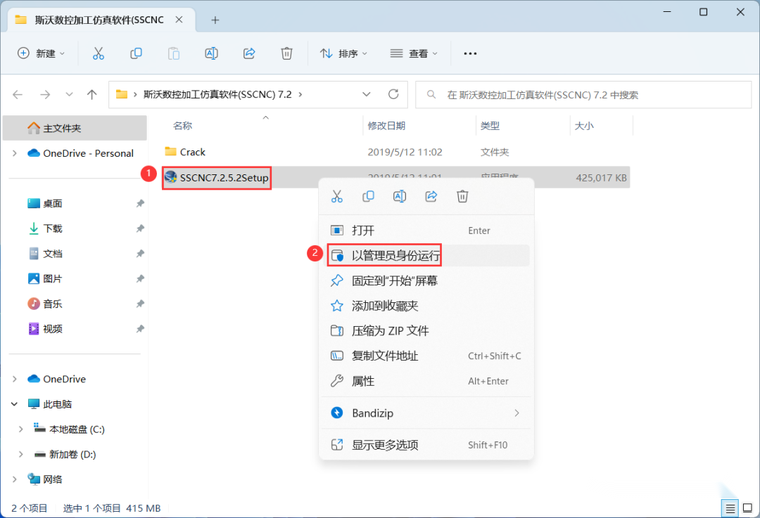Click the Rename icon in the context menu
Viewport: 760px width, 518px height.
pyautogui.click(x=399, y=196)
